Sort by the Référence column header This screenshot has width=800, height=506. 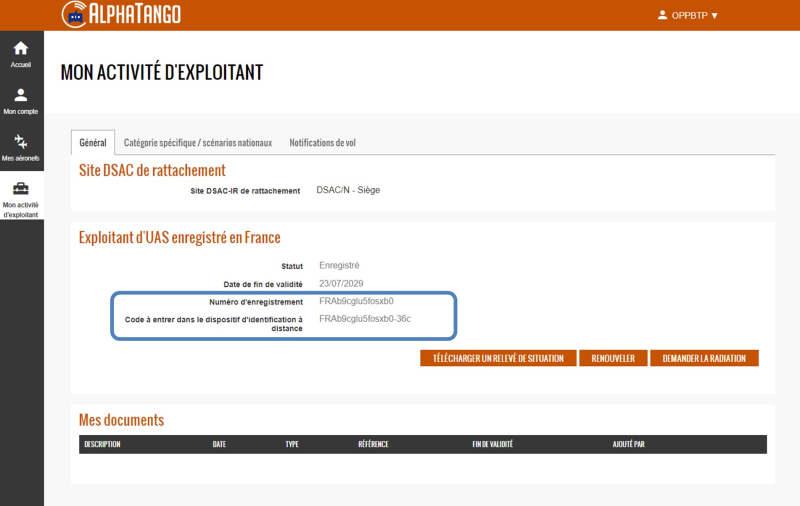[x=373, y=444]
